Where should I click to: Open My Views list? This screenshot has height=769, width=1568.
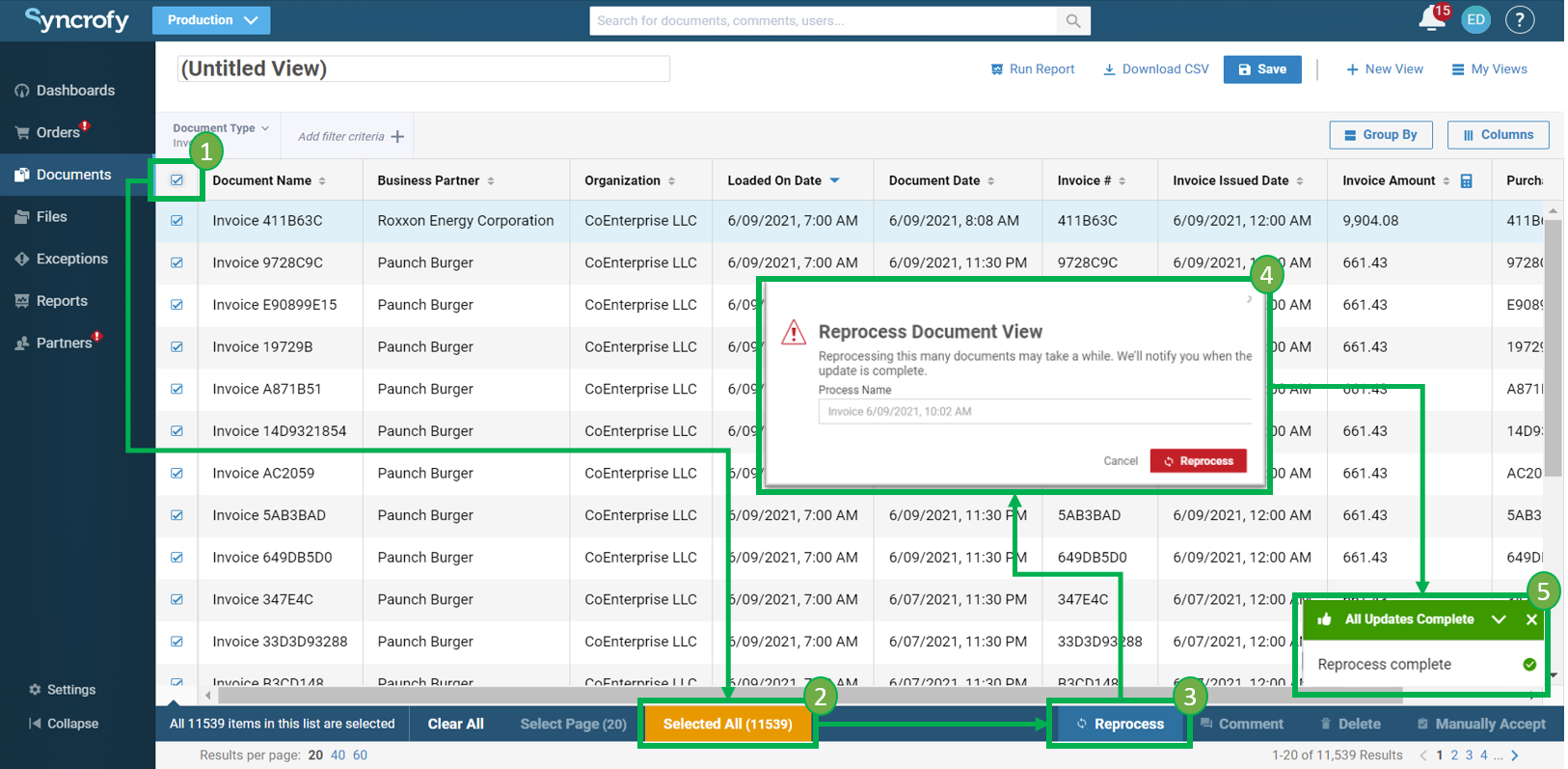(1490, 69)
